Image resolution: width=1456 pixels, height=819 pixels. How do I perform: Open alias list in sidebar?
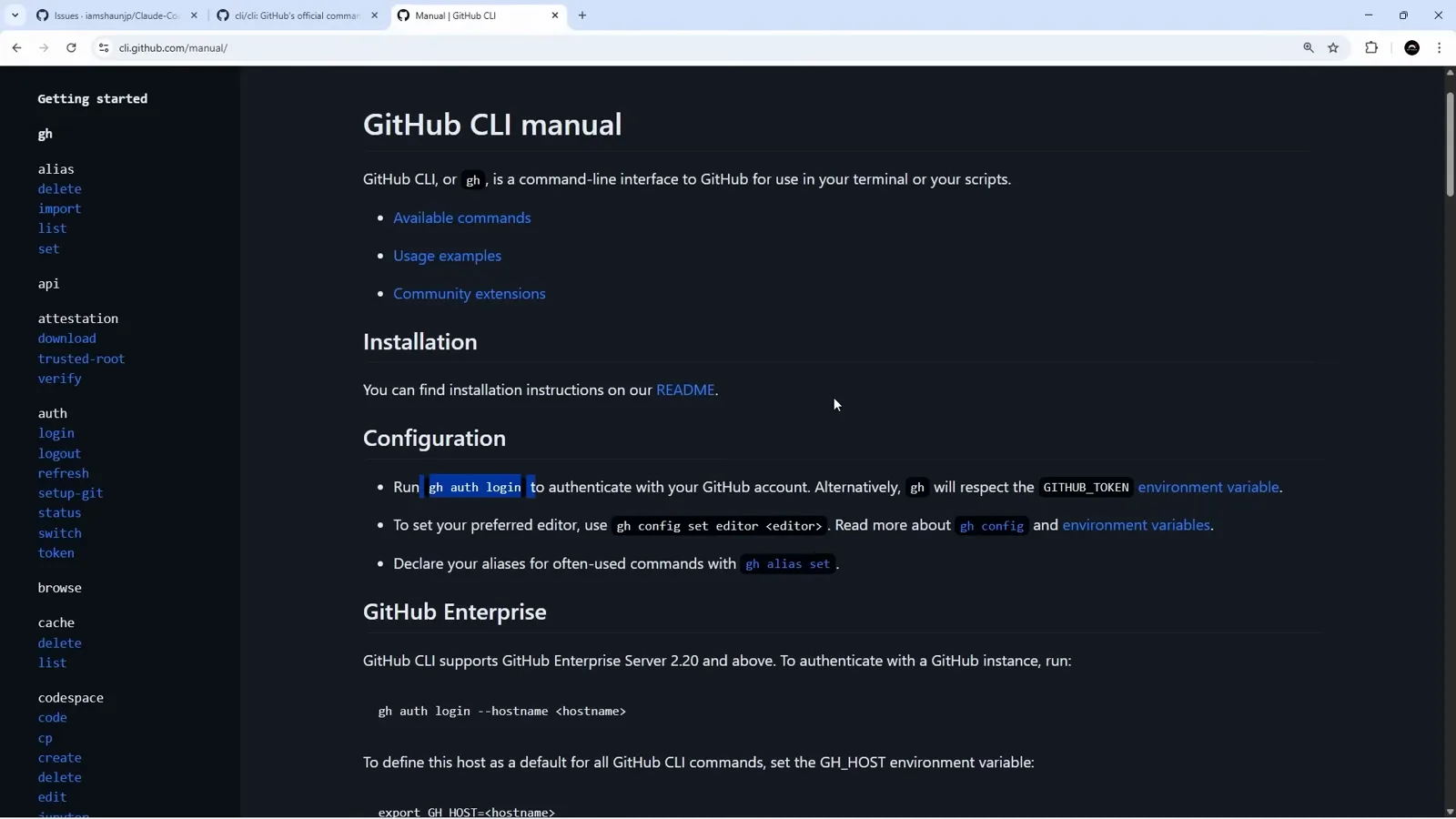click(52, 228)
